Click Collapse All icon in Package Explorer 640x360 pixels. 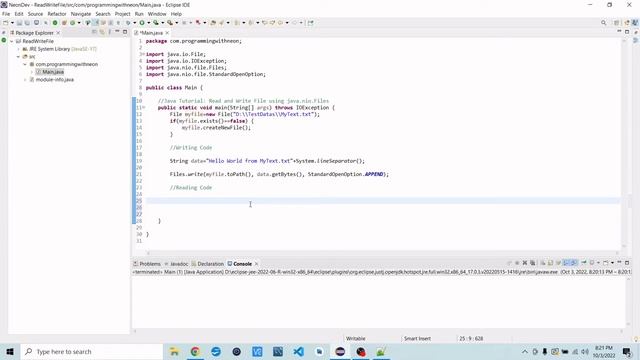tap(94, 32)
